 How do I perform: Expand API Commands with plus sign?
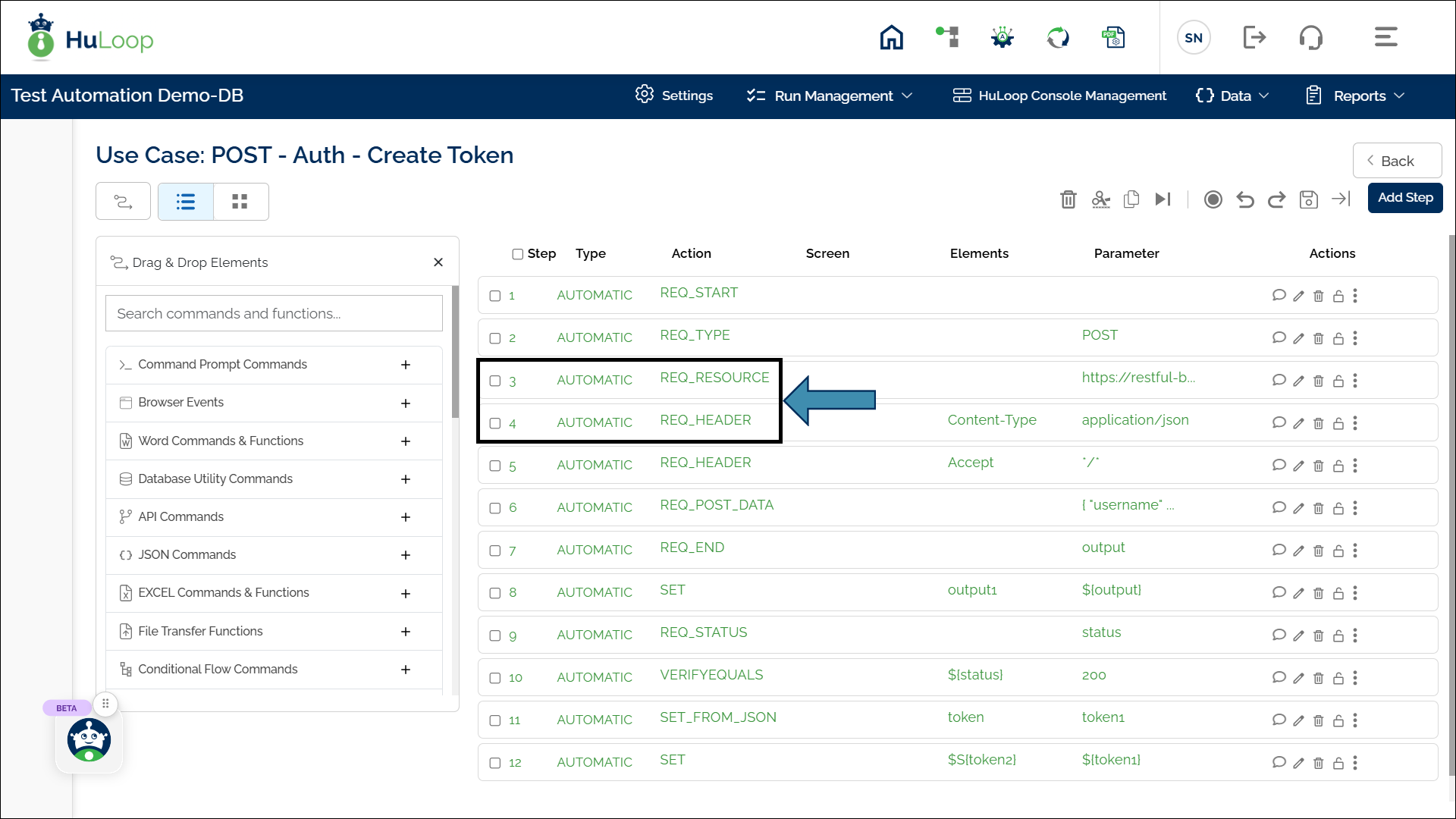coord(406,517)
